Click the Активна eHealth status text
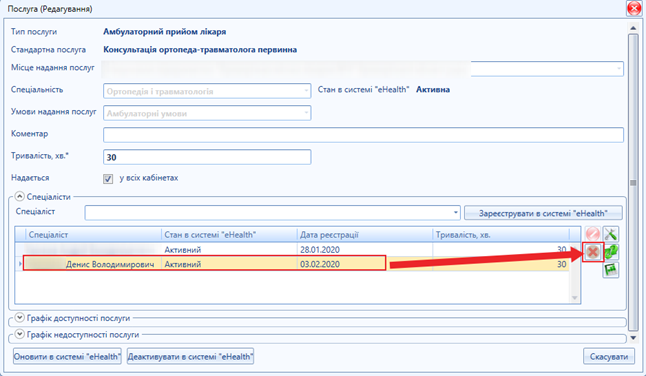Image resolution: width=646 pixels, height=376 pixels. click(x=433, y=89)
